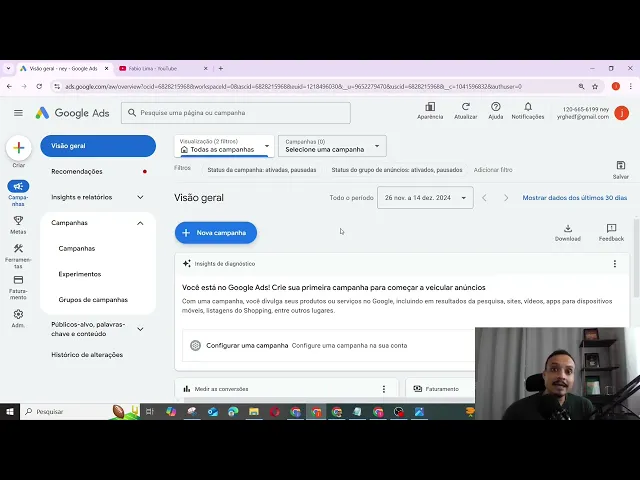640x480 pixels.
Task: Open date range 26 nov. a 14 dez. dropdown
Action: click(425, 198)
